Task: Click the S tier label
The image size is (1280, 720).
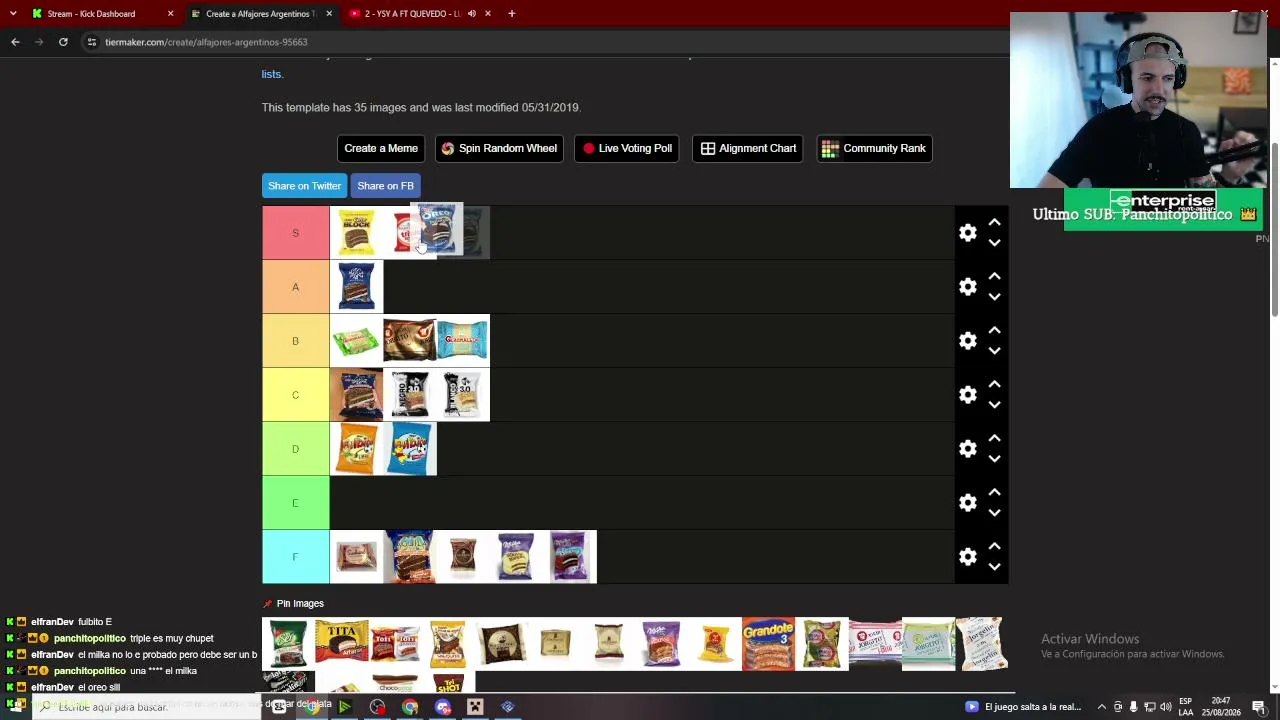Action: tap(295, 233)
